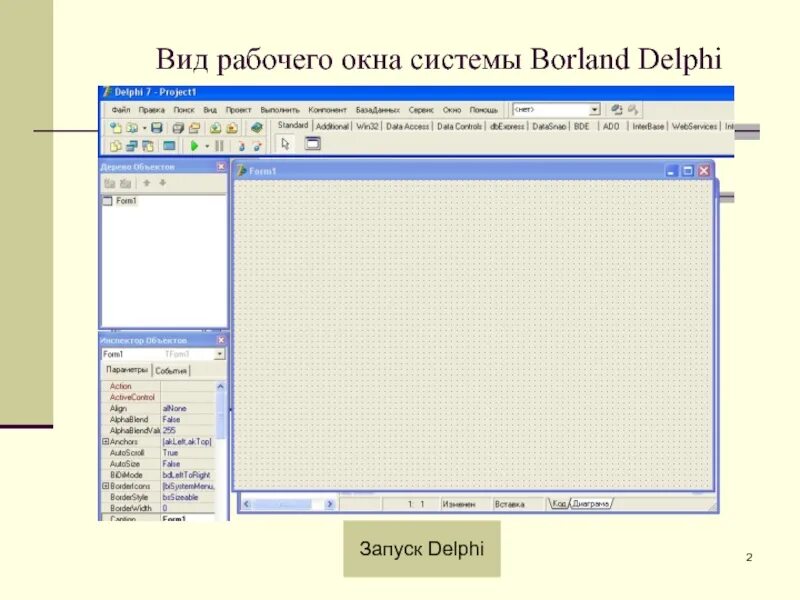800x600 pixels.
Task: Switch to the Диаграмма tab at the bottom
Action: coord(590,504)
